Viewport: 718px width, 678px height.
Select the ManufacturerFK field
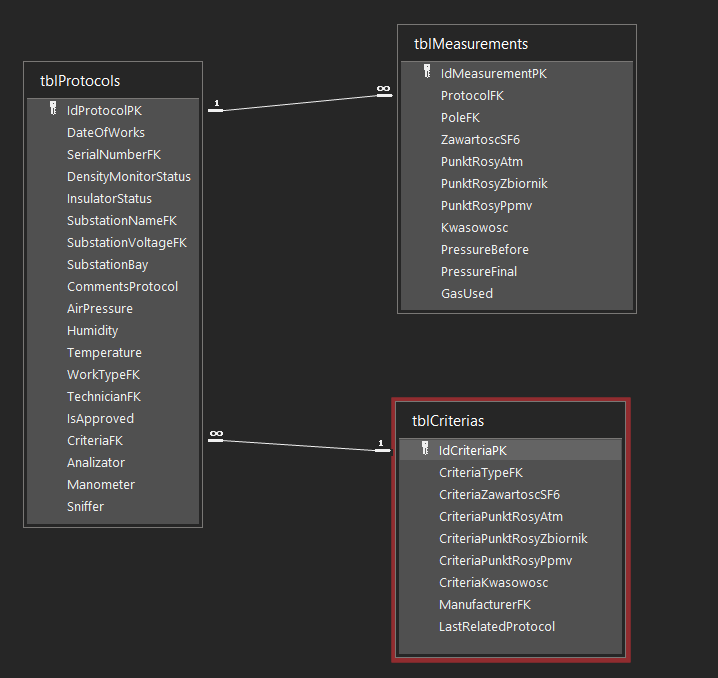485,604
